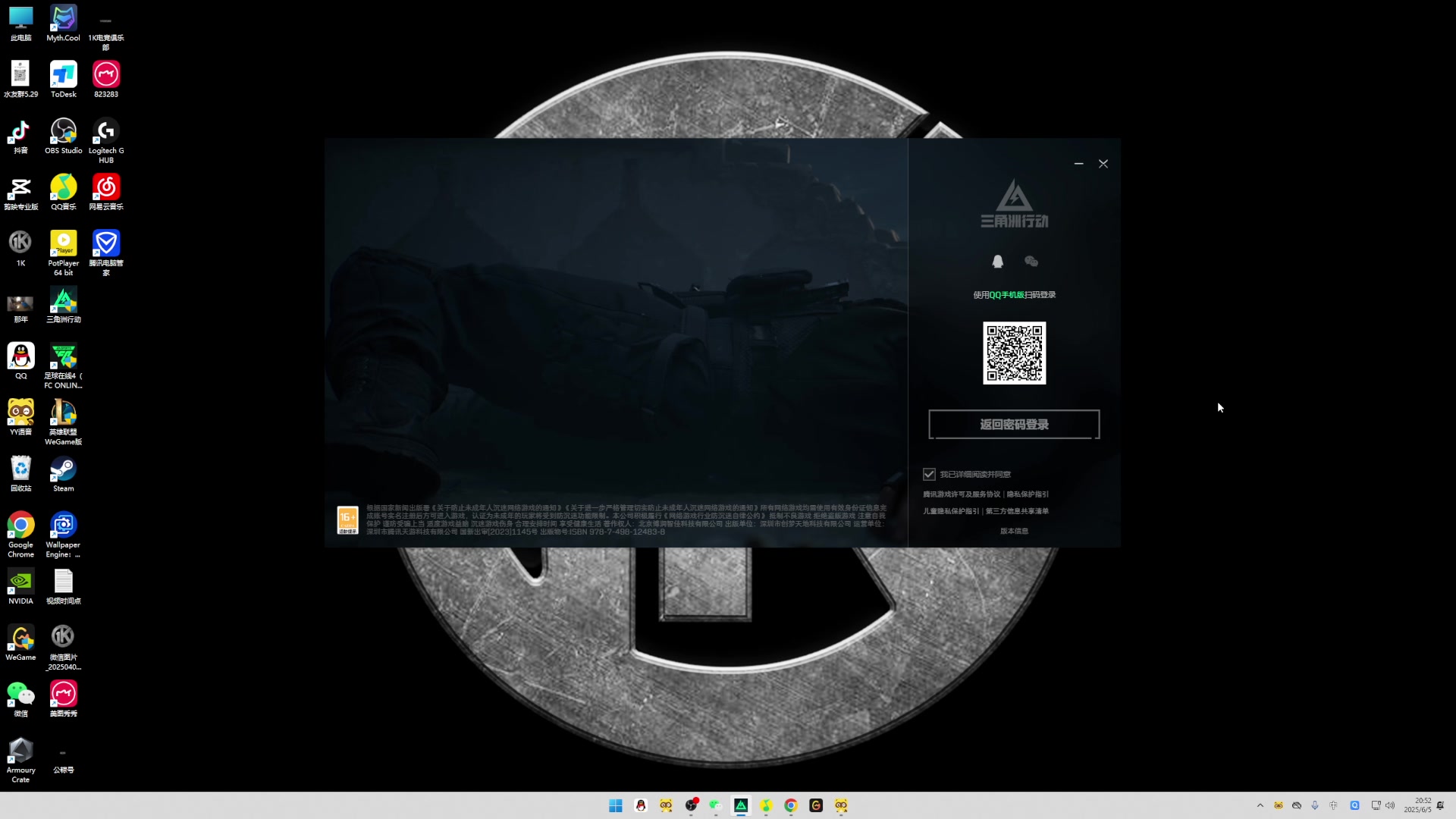Open the notification bell in taskbar

[1440, 805]
